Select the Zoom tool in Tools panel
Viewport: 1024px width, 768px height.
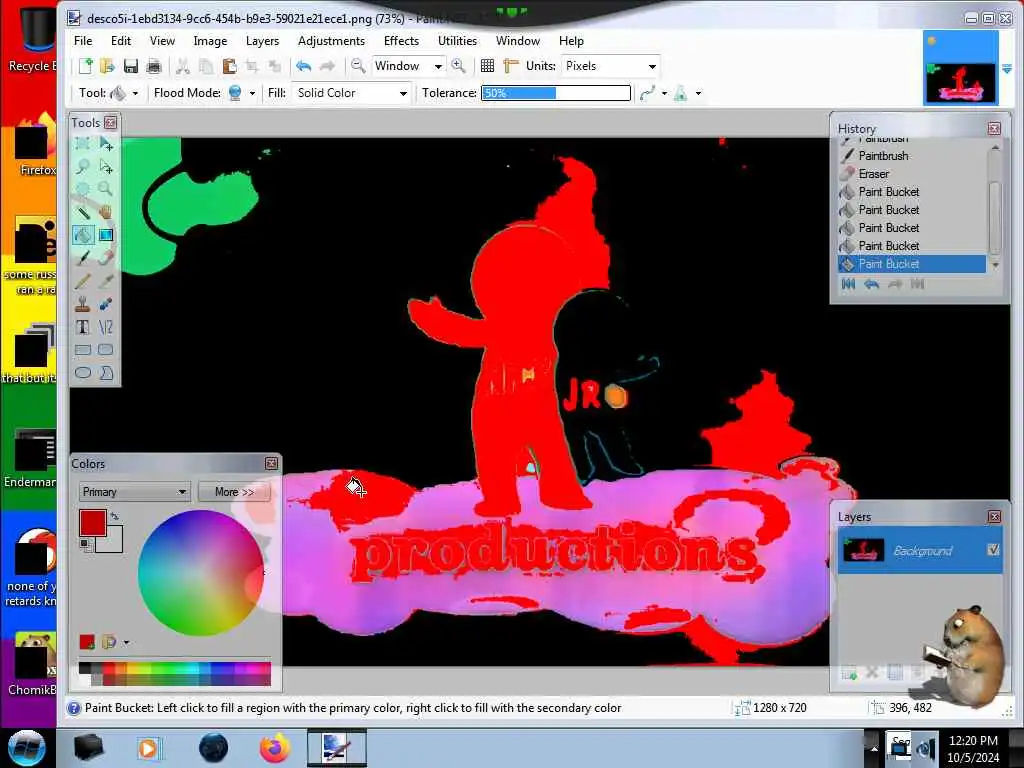tap(106, 189)
